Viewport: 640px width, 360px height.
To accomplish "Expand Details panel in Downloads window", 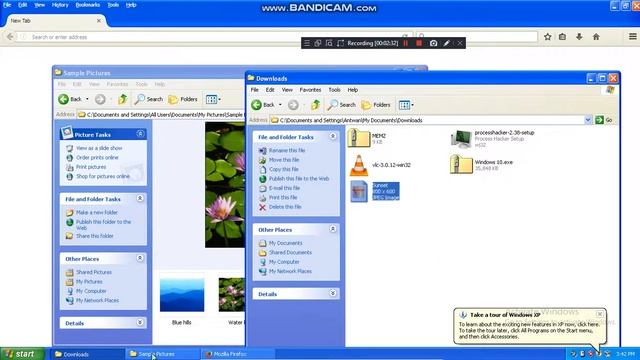I will (333, 293).
